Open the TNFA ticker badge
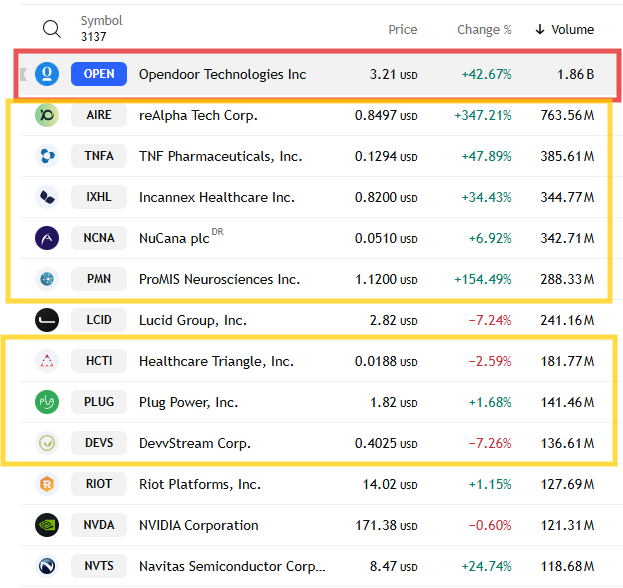The image size is (623, 588). 99,156
